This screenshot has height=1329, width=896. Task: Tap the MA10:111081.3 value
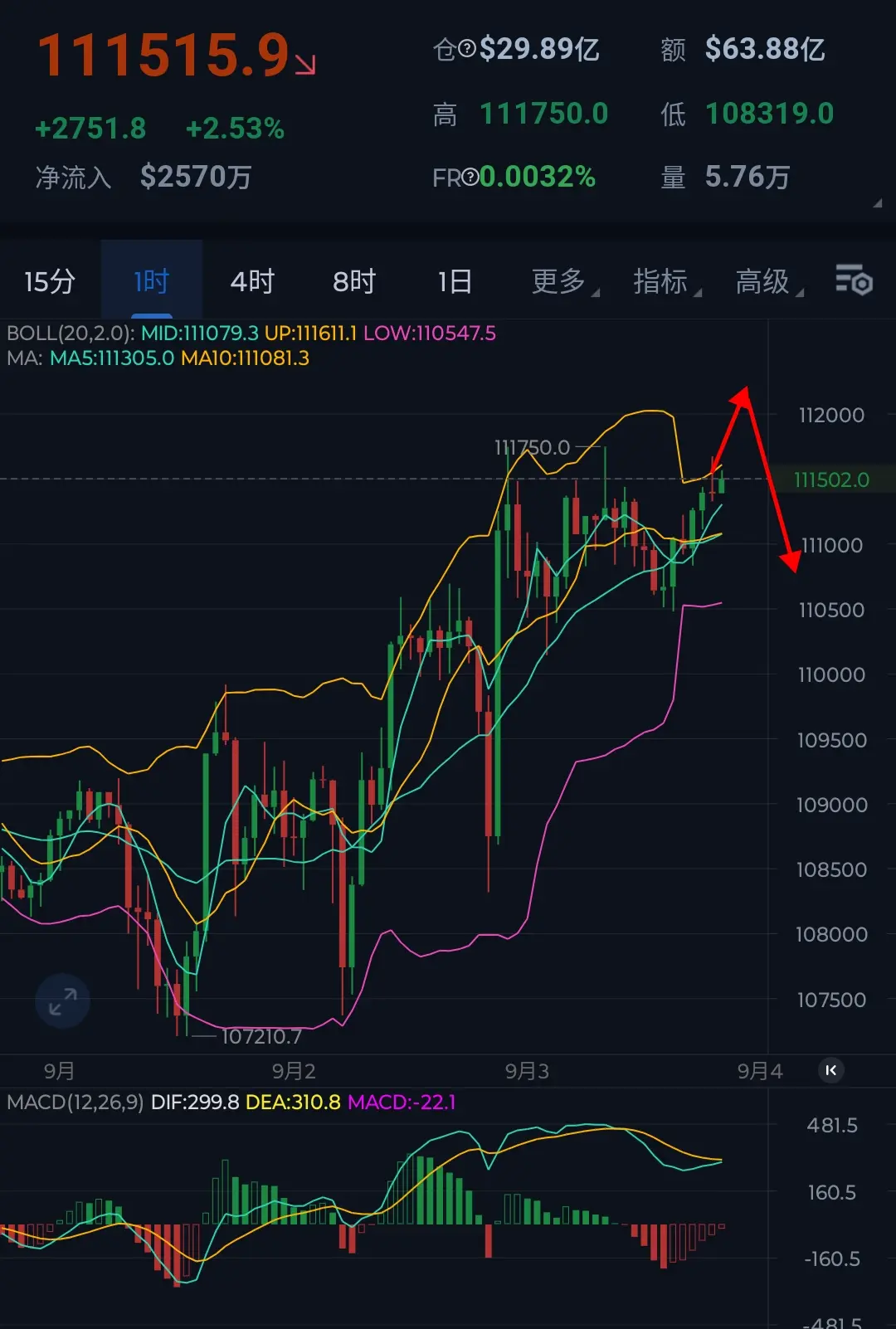coord(245,358)
